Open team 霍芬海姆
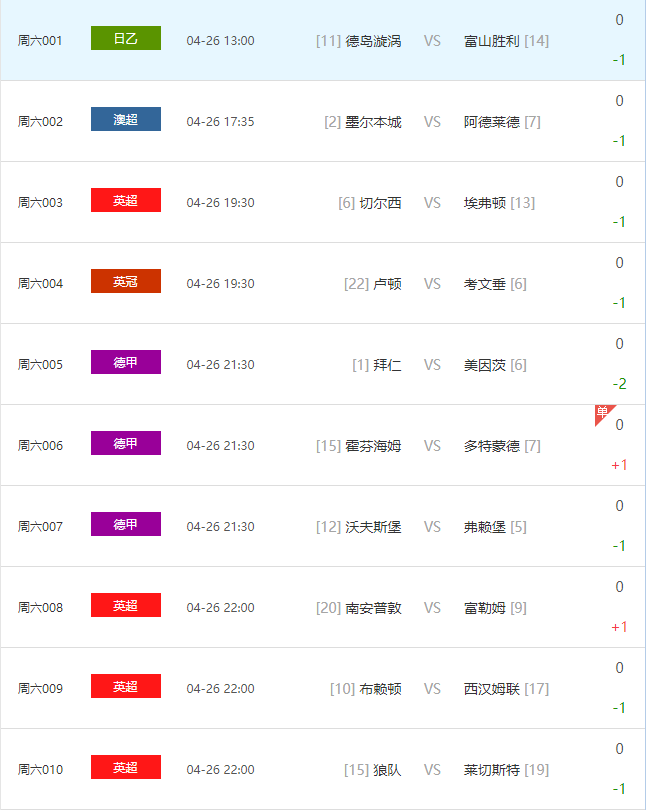 pyautogui.click(x=373, y=446)
